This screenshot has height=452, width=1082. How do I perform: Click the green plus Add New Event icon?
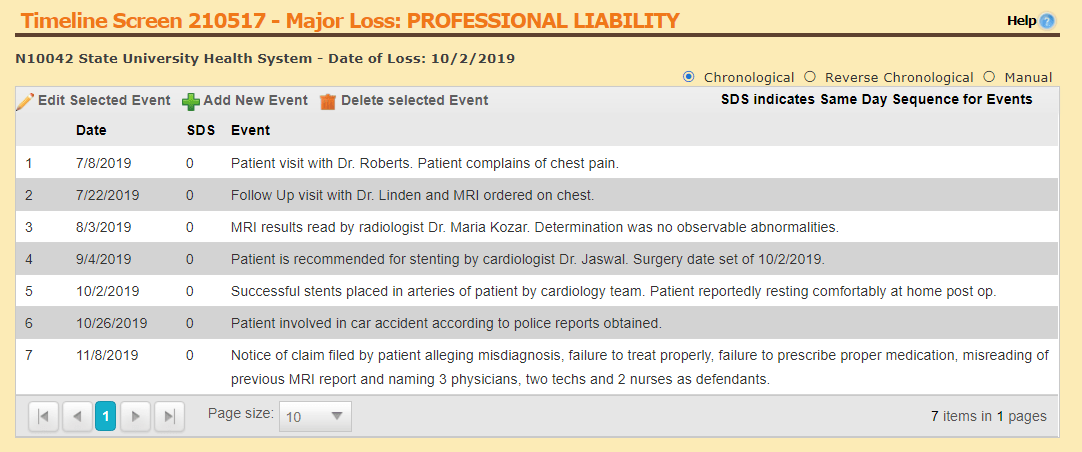[x=190, y=101]
